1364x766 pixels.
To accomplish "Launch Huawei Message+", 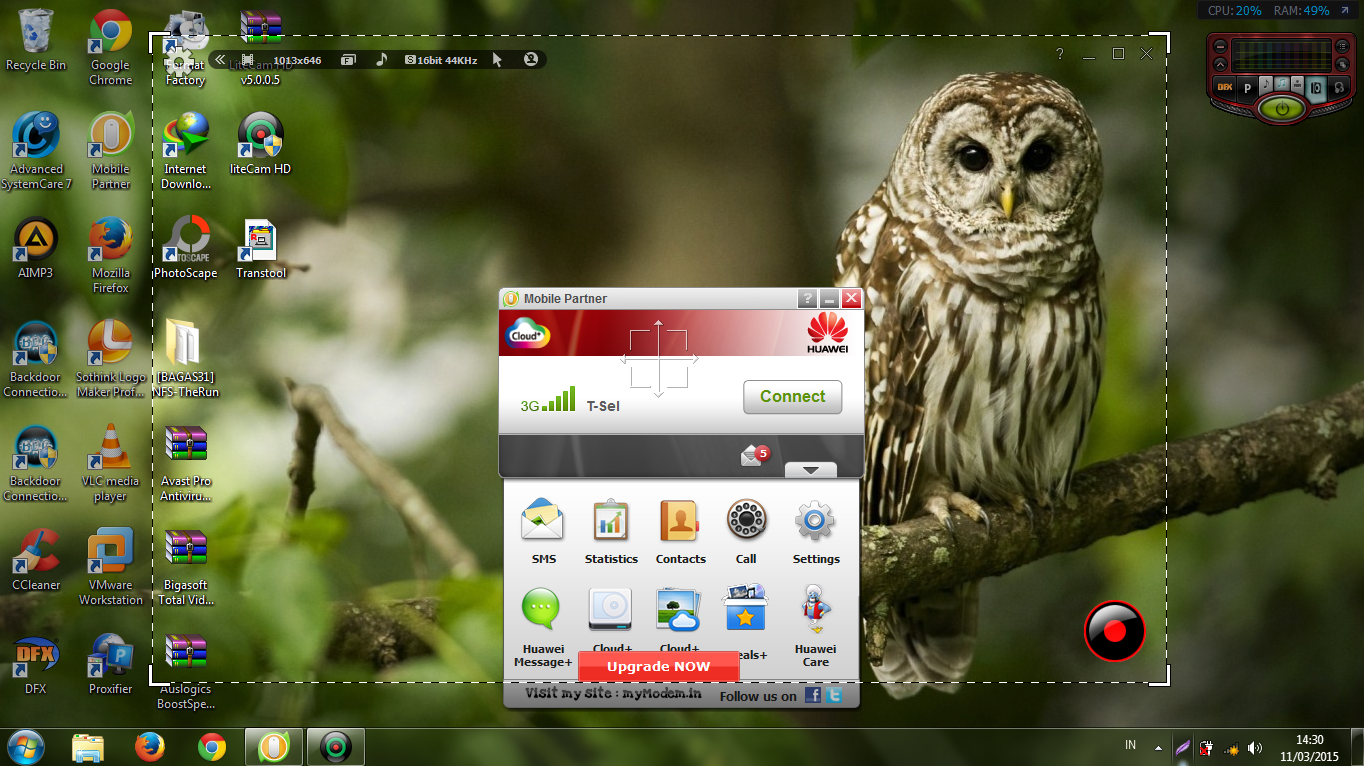I will point(540,610).
